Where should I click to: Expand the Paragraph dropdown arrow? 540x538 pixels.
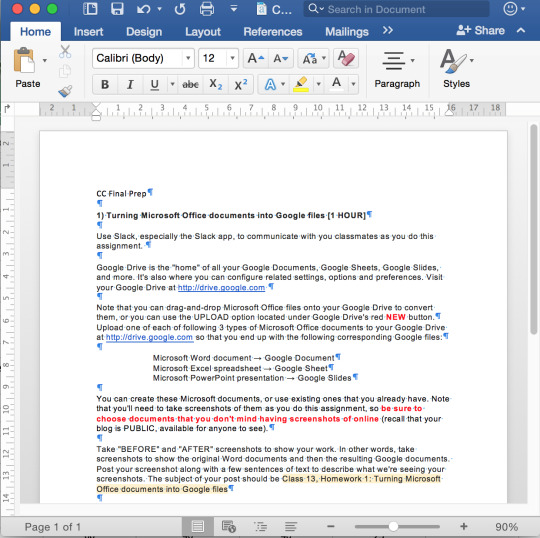pos(413,61)
